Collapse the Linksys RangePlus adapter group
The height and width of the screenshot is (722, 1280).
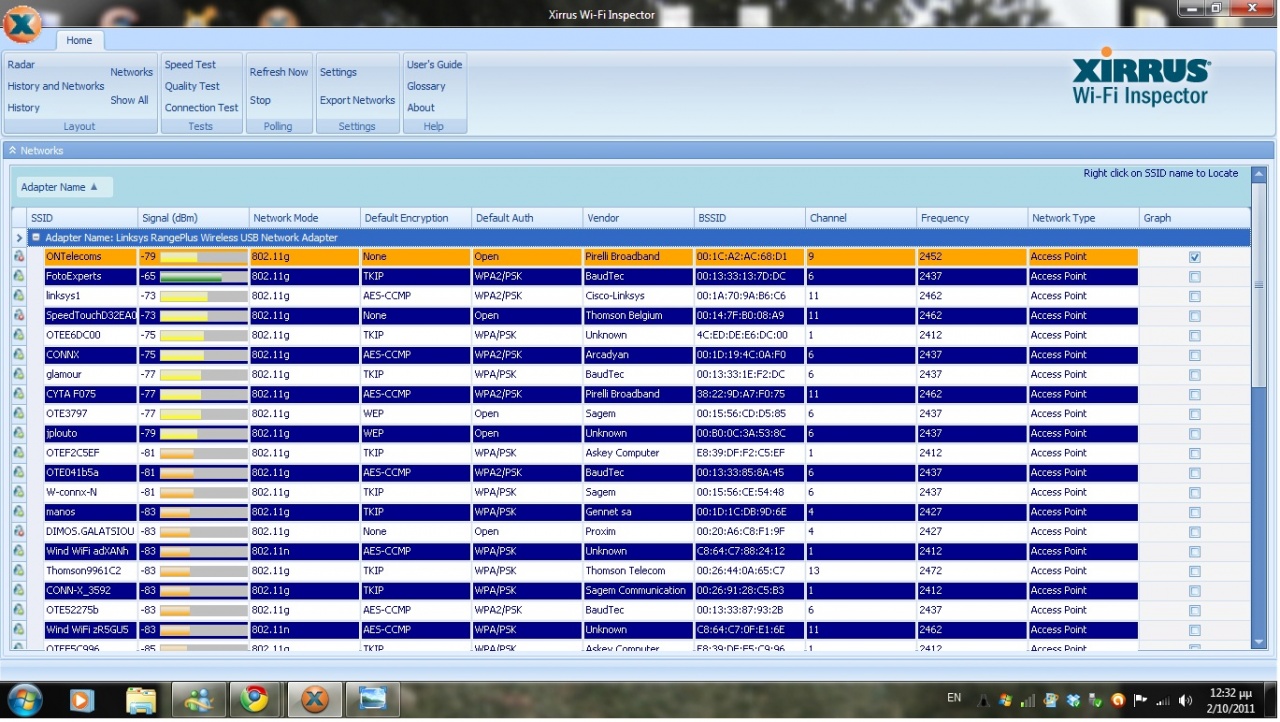pos(36,238)
